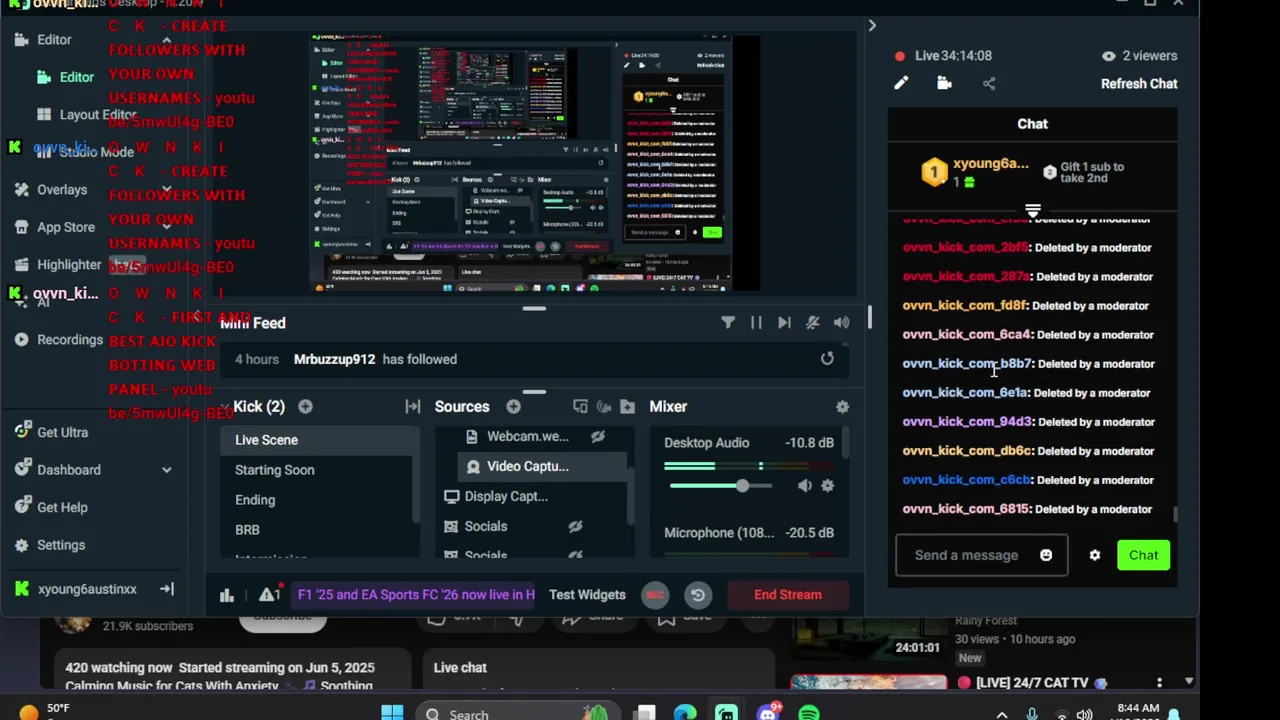Collapse the top Editor sidebar group
The height and width of the screenshot is (720, 1280).
(x=167, y=40)
